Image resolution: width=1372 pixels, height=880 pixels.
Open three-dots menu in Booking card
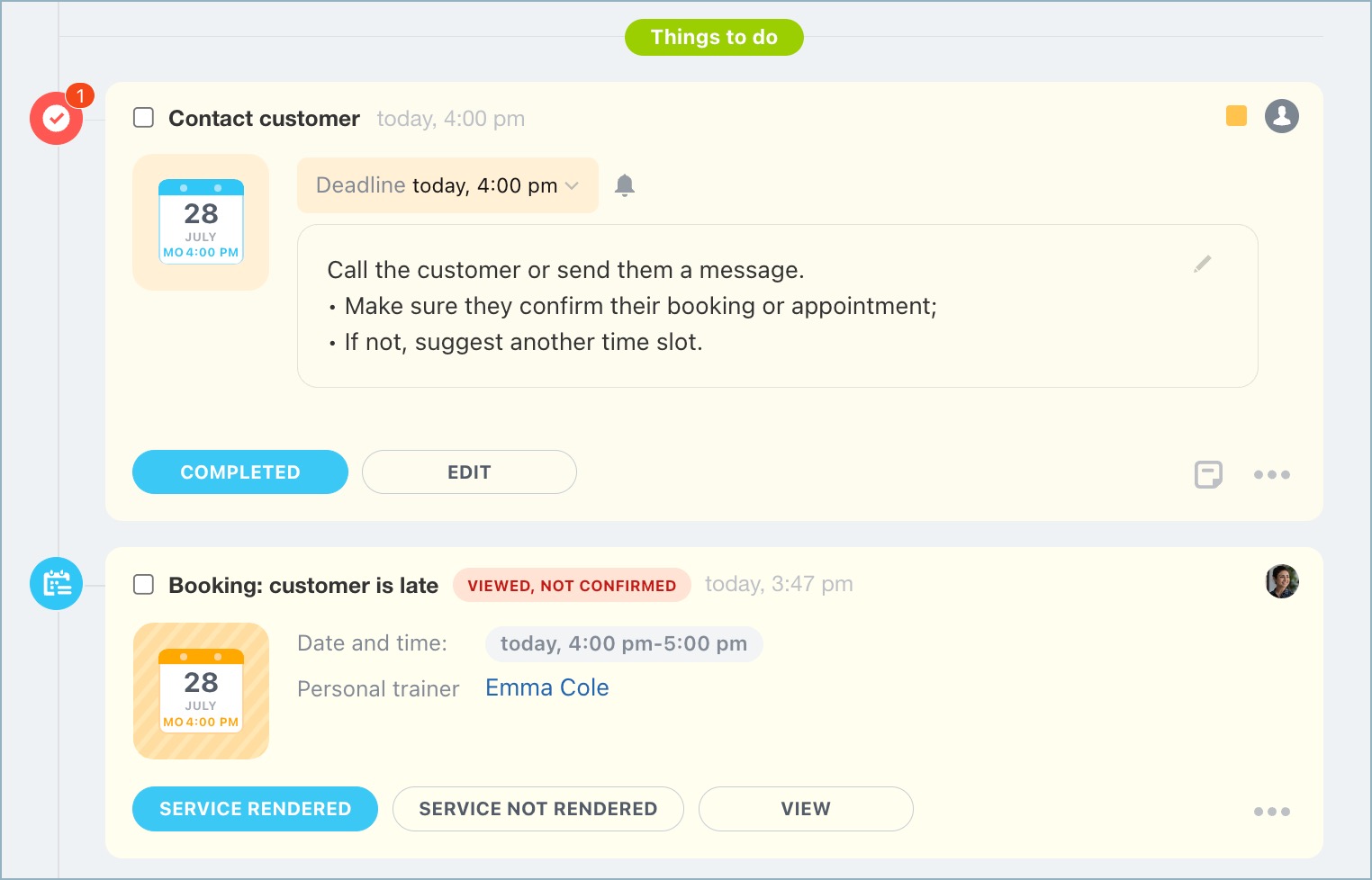(1271, 812)
